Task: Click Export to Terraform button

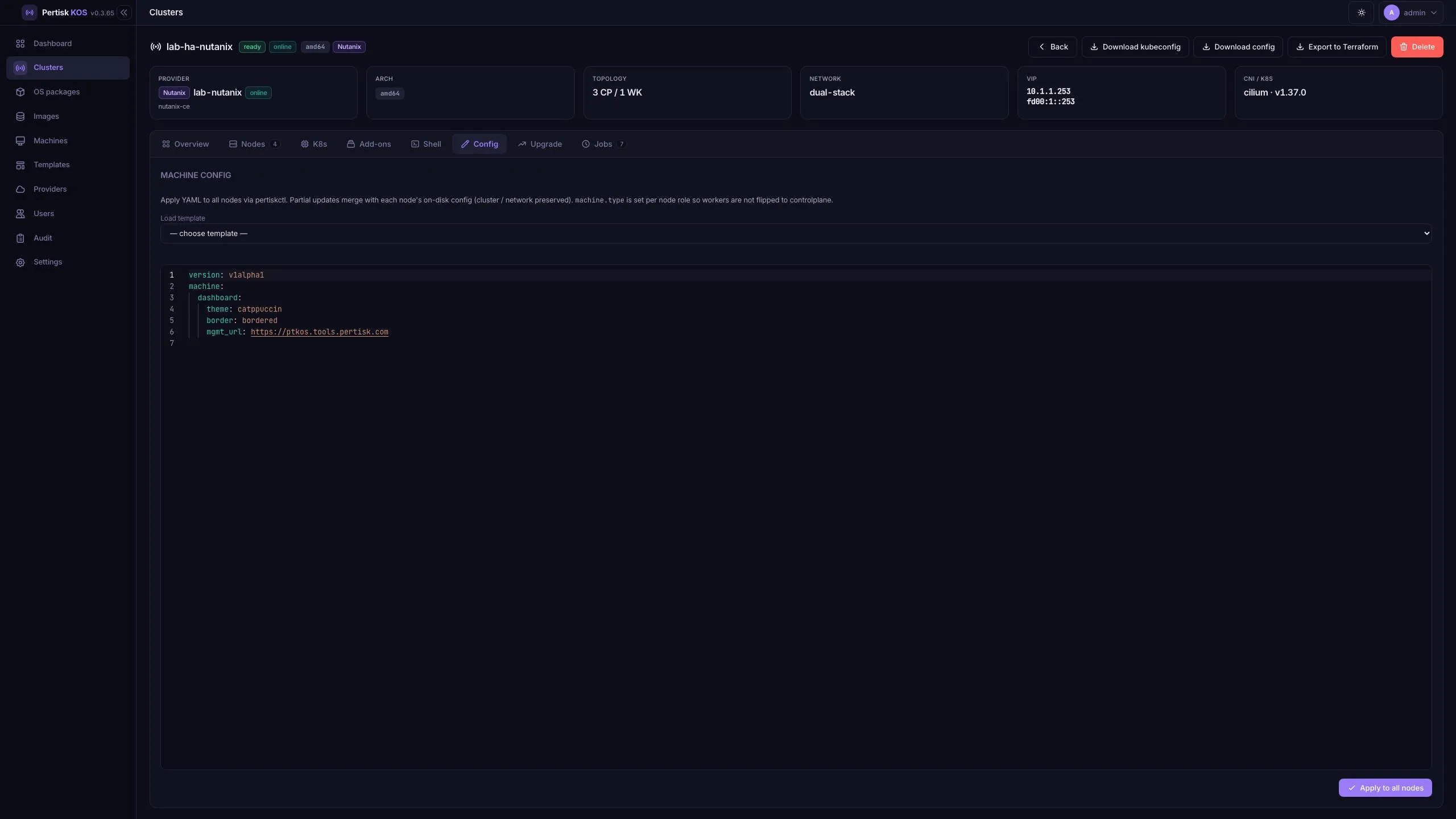Action: (1337, 47)
